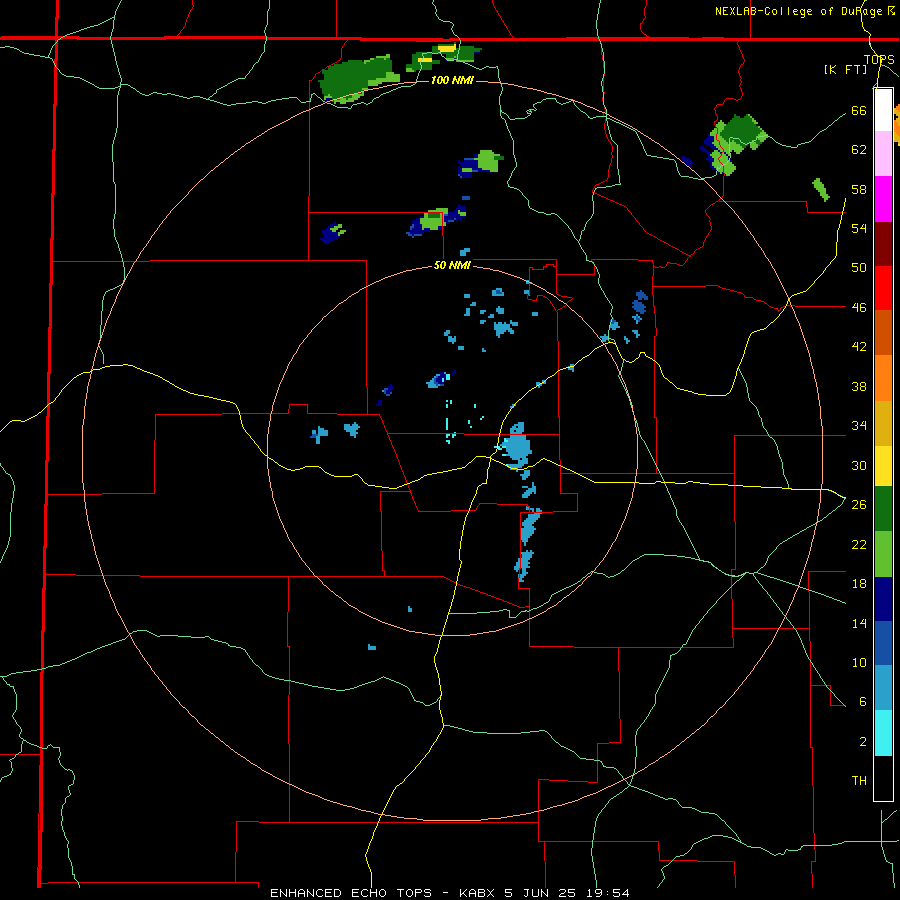Click the legend value '50'
Image resolution: width=900 pixels, height=900 pixels.
pos(859,268)
